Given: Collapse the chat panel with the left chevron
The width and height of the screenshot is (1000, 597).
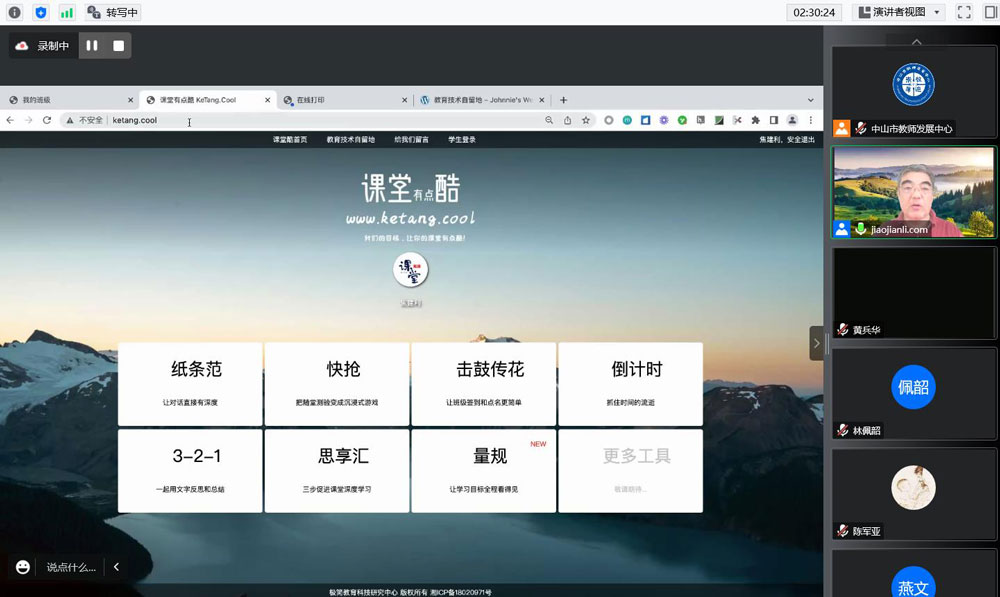Looking at the screenshot, I should pos(116,566).
